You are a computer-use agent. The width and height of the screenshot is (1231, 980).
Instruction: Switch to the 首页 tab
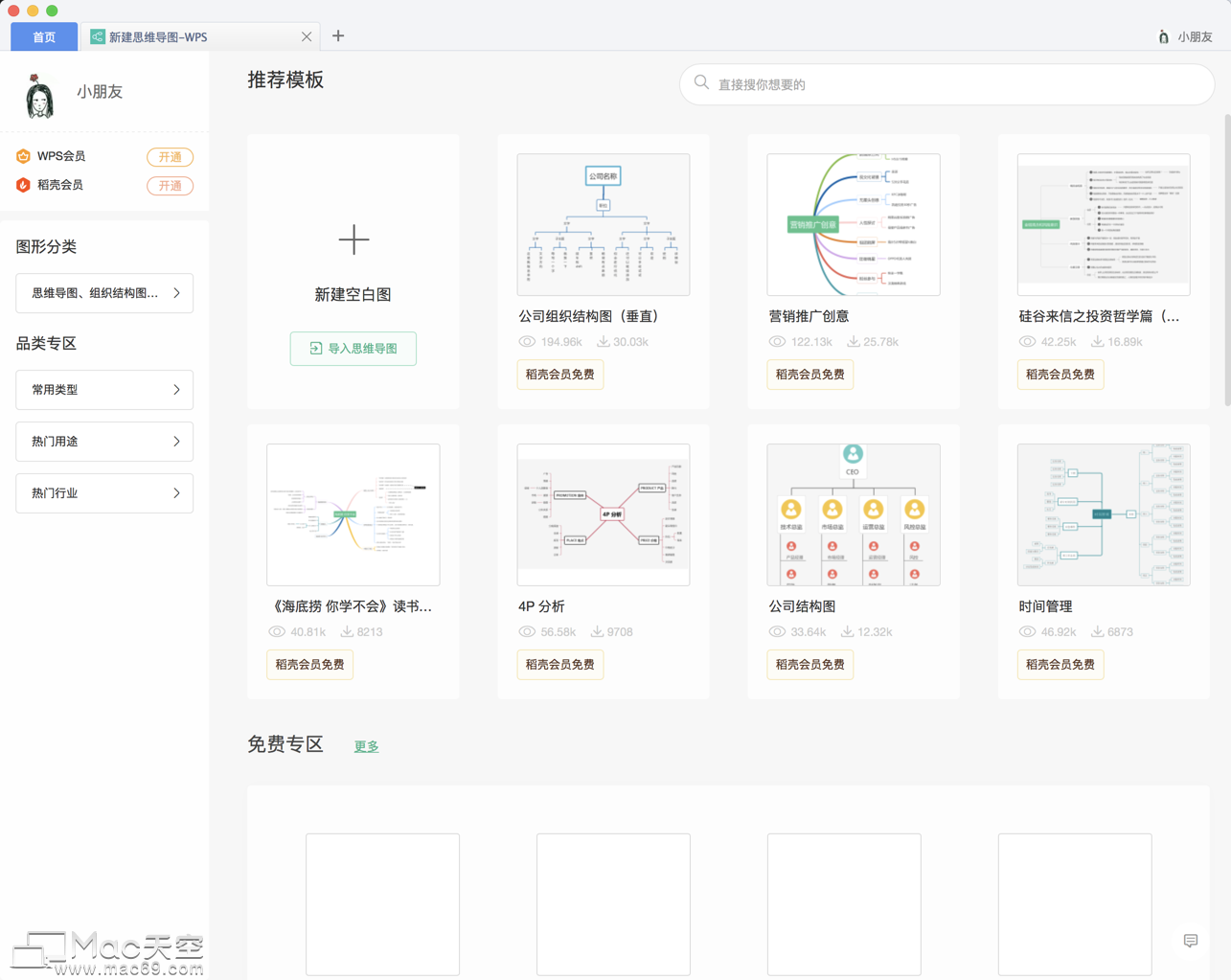pos(43,35)
